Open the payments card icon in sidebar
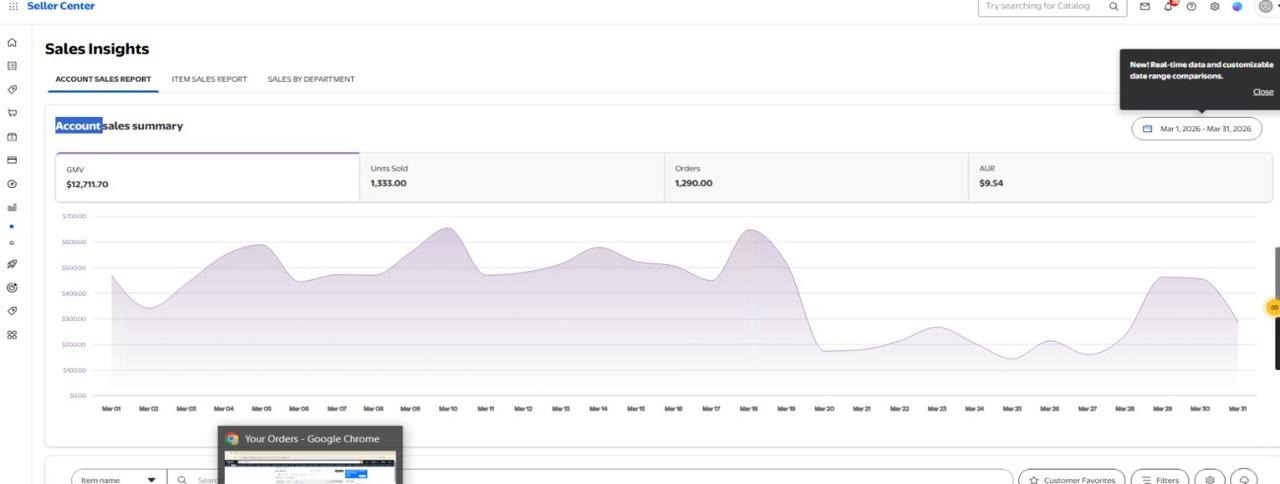Screen dimensions: 1280x484 (x=12, y=160)
